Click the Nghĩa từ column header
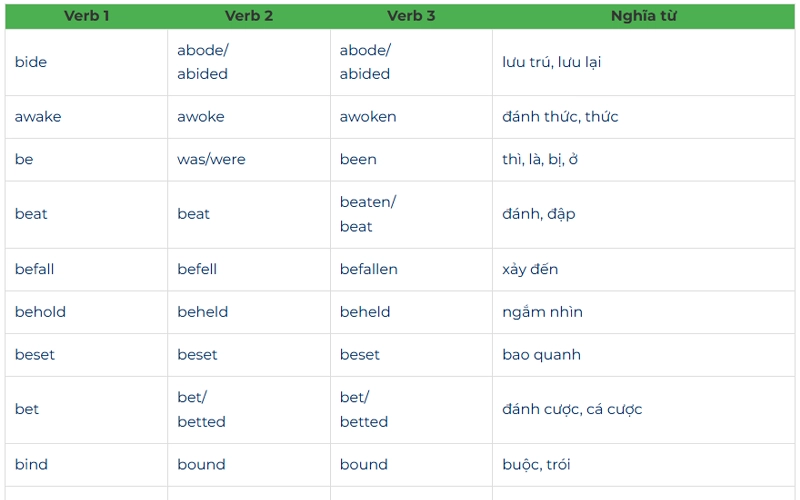800x500 pixels. [x=643, y=16]
